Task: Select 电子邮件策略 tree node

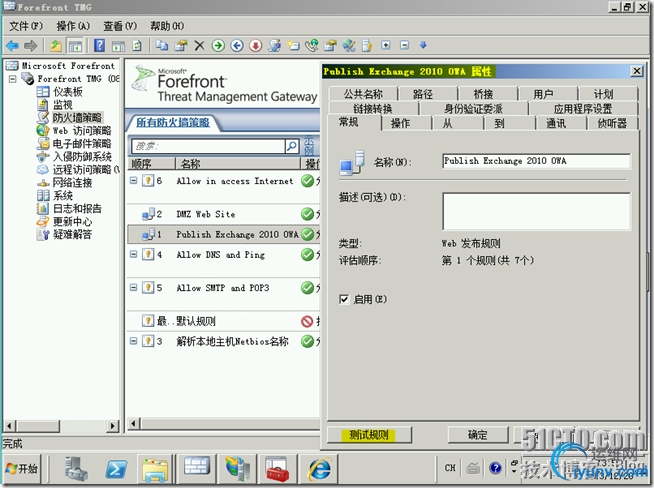Action: [82, 144]
